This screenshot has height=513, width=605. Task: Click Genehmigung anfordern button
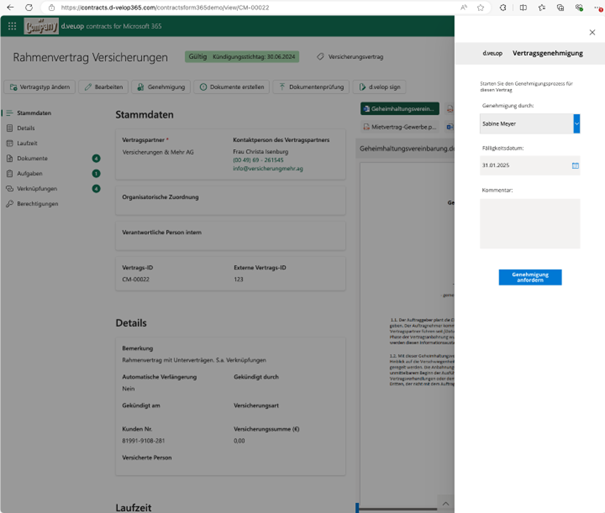pos(530,277)
